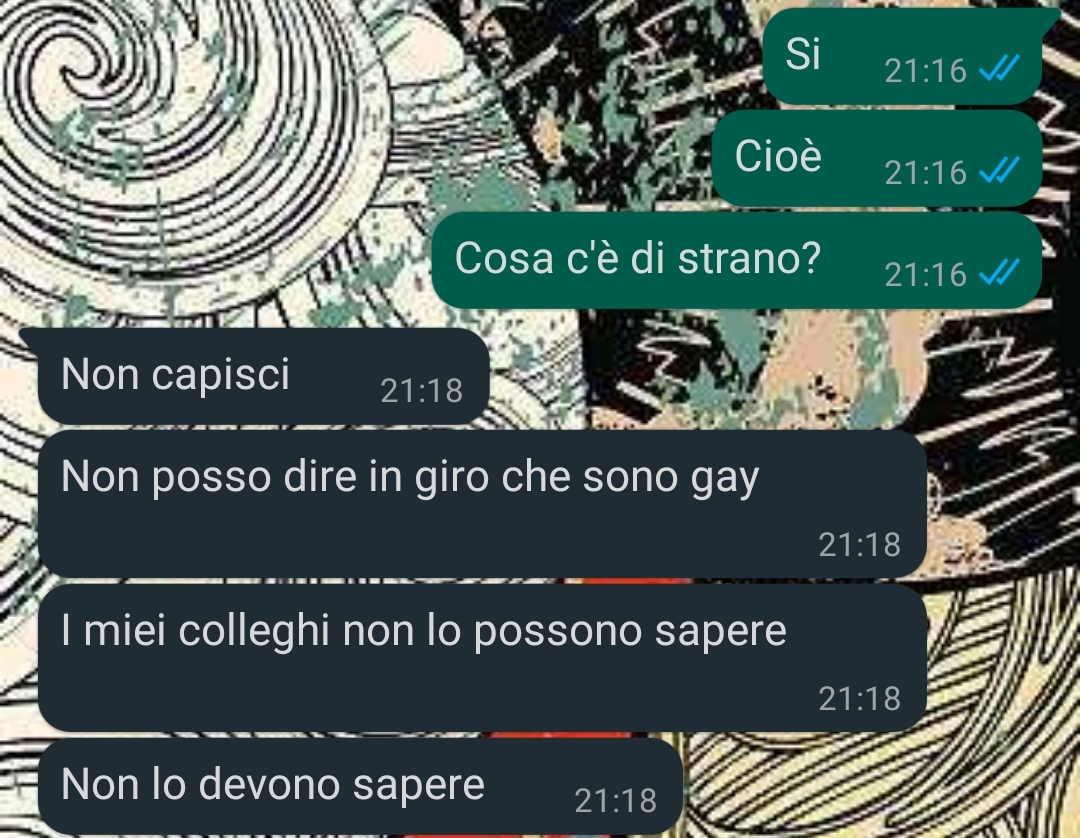Viewport: 1080px width, 838px height.
Task: Click the 21:16 time next to "Cosa c'è di strano?"
Action: point(926,275)
